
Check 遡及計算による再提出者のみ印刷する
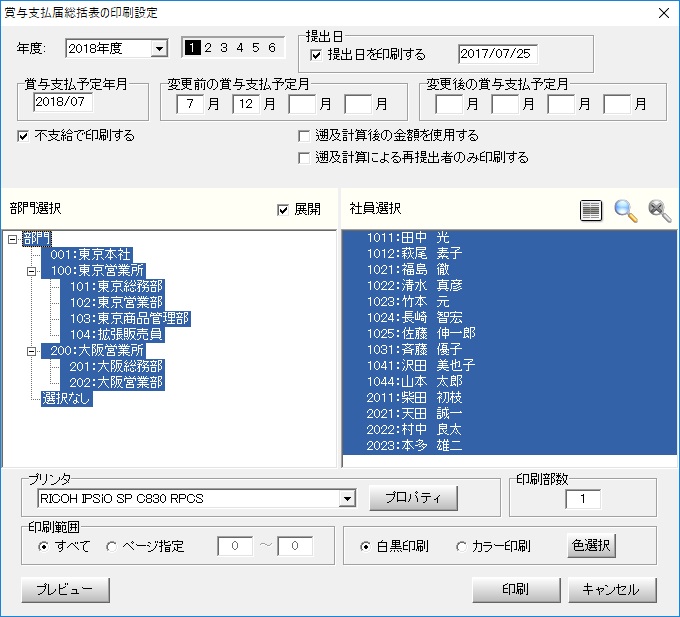304,158
